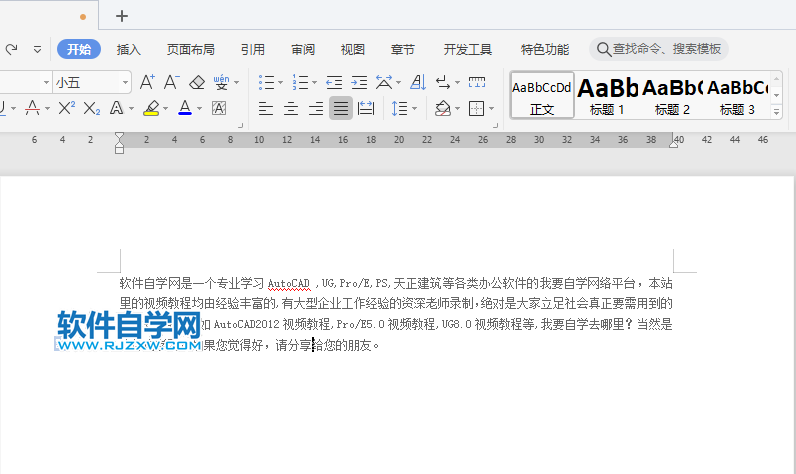Screen dimensions: 796x474
Task: Expand the line spacing dropdown
Action: [415, 108]
